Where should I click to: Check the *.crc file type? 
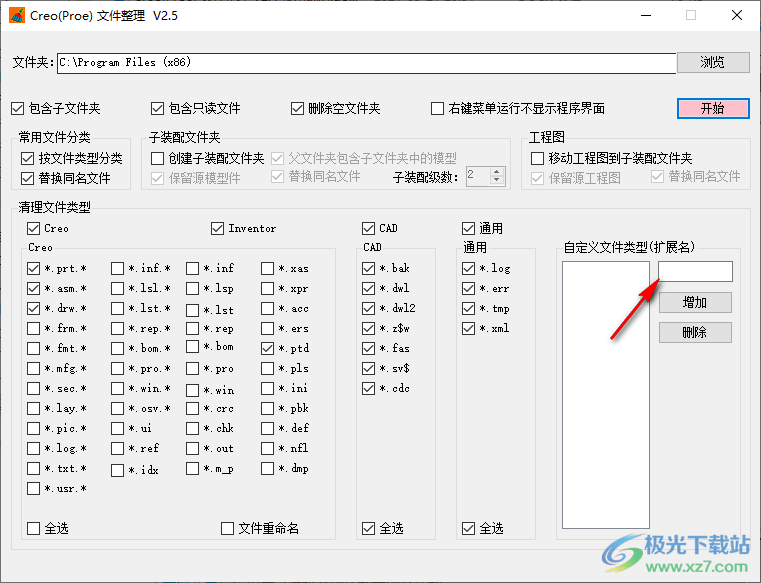[x=193, y=408]
